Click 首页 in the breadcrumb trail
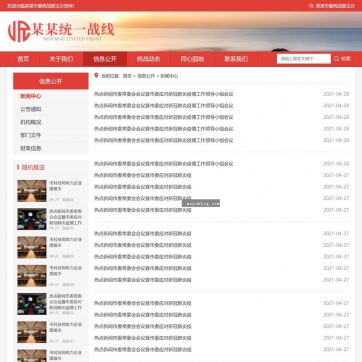362x362 pixels. (127, 76)
